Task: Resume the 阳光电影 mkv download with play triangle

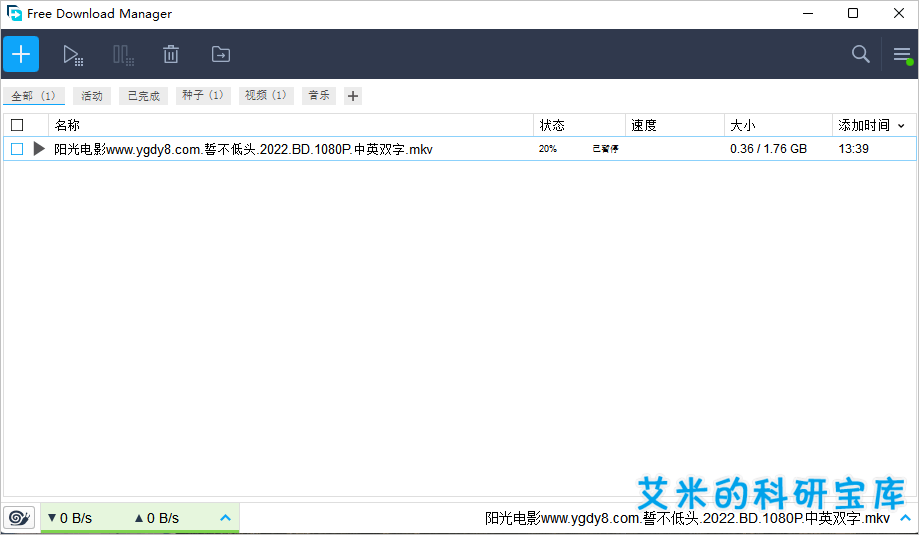Action: [39, 149]
